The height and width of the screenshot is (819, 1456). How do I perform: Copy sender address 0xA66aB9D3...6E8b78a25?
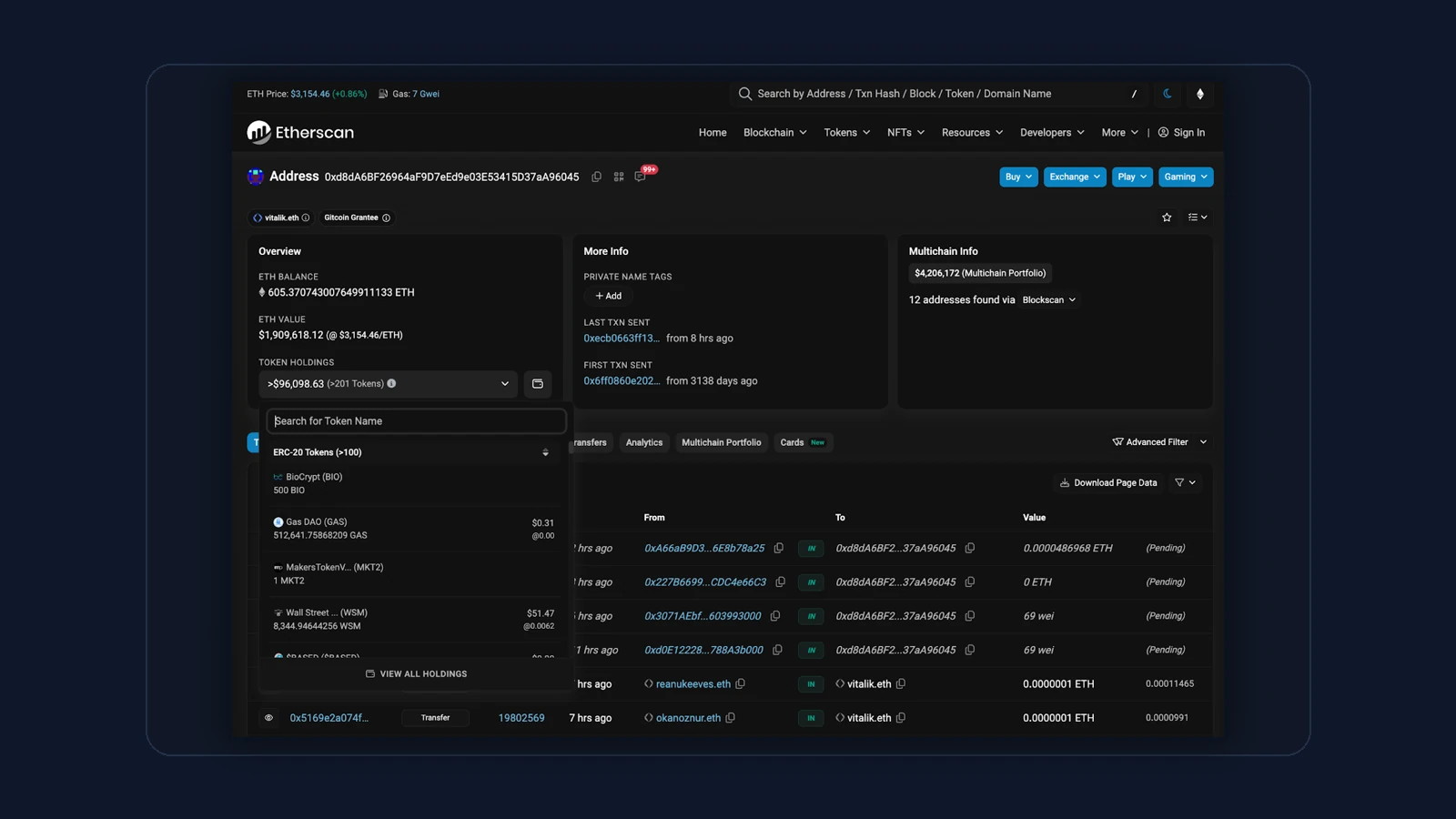(779, 548)
